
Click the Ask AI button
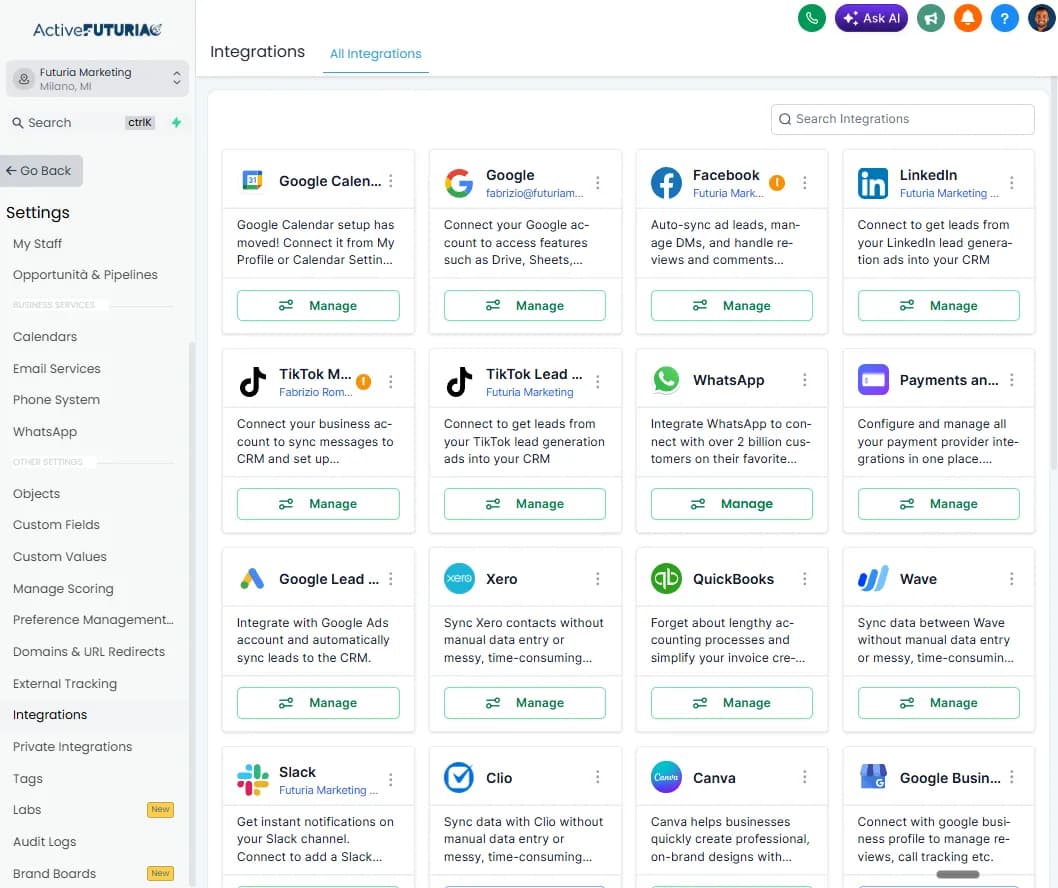871,18
